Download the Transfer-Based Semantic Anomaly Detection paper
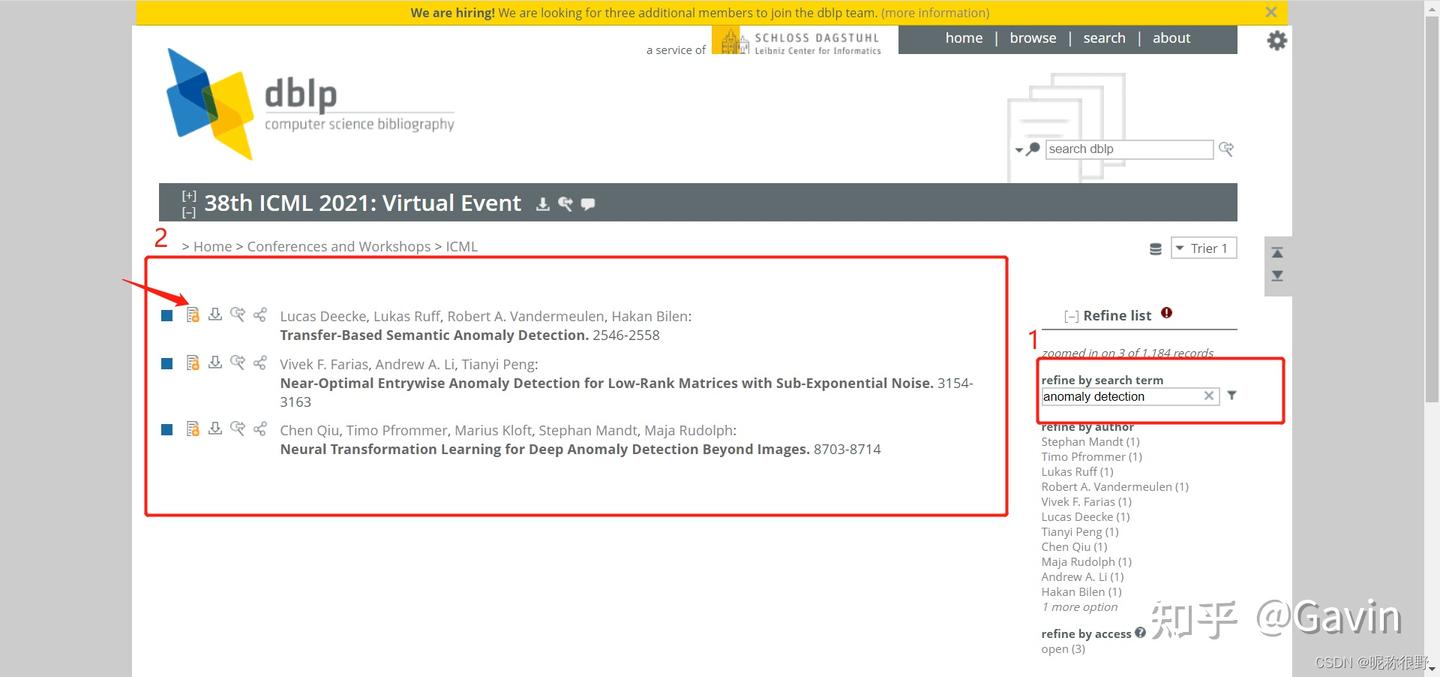The width and height of the screenshot is (1440, 677). (x=215, y=314)
